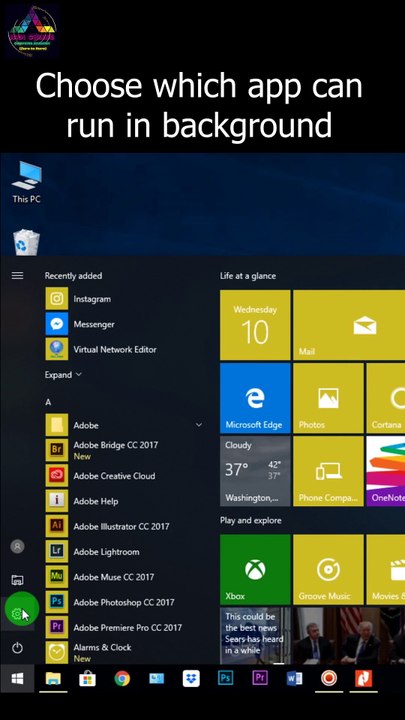Open the Adobe folder in app list
This screenshot has width=405, height=720.
pos(124,425)
